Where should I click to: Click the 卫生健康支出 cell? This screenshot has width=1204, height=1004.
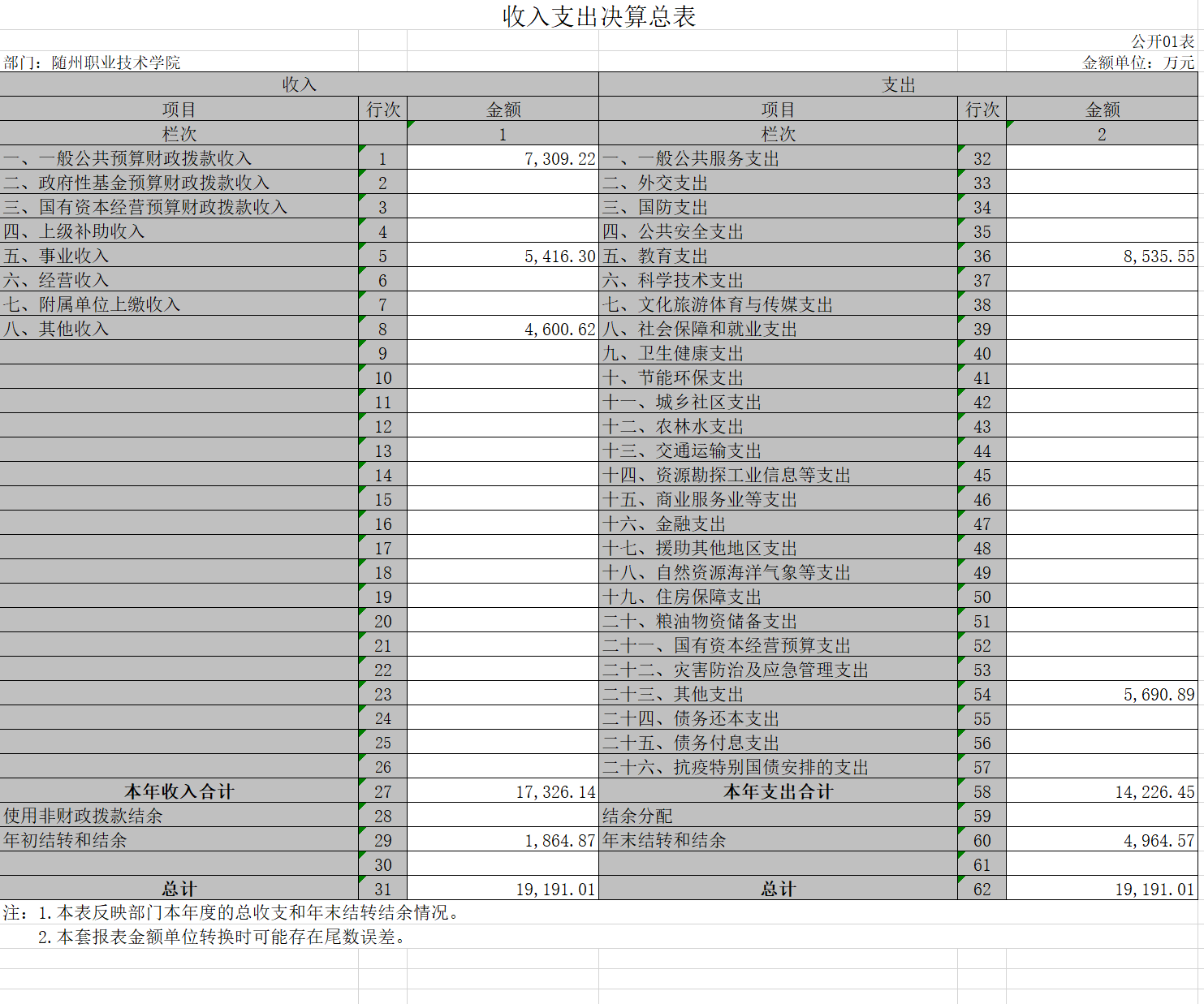779,353
